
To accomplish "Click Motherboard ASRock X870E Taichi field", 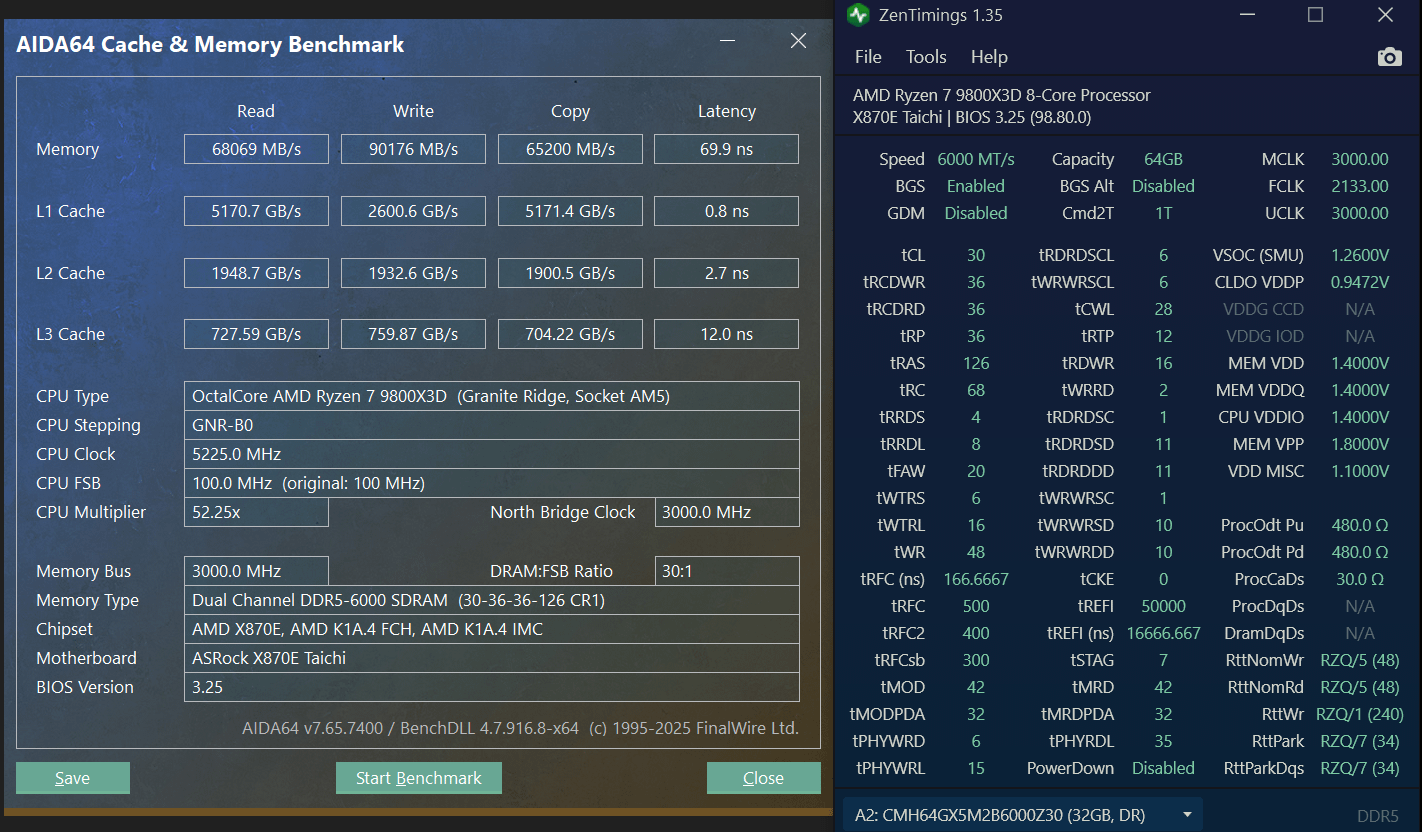I will pyautogui.click(x=492, y=658).
